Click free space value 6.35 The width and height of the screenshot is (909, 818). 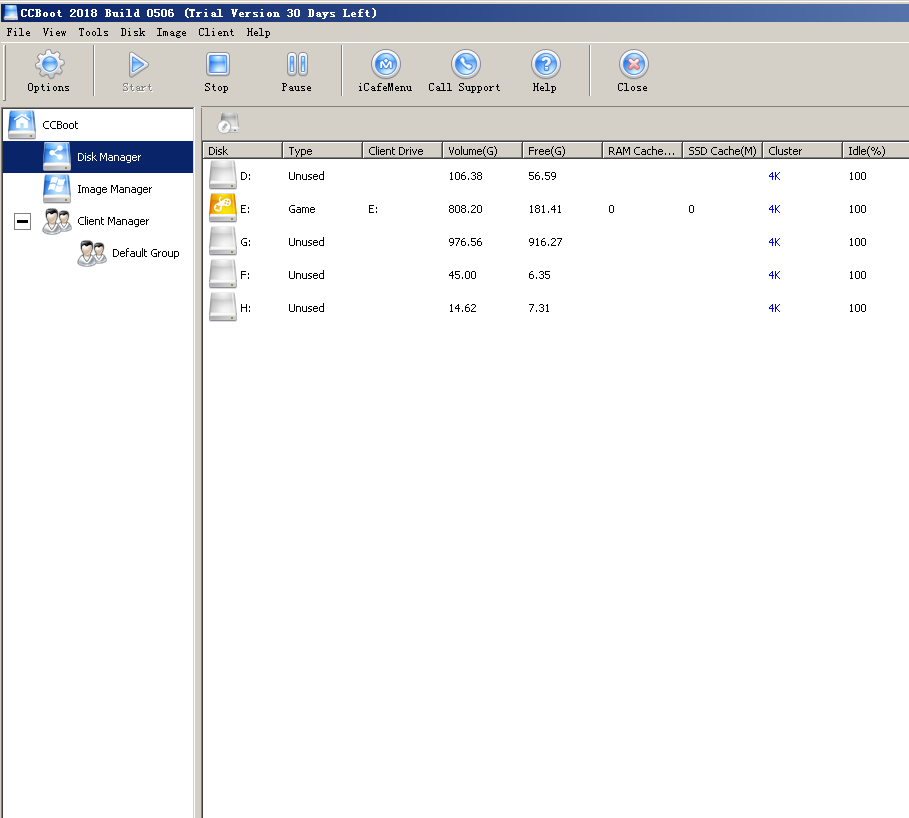(539, 275)
